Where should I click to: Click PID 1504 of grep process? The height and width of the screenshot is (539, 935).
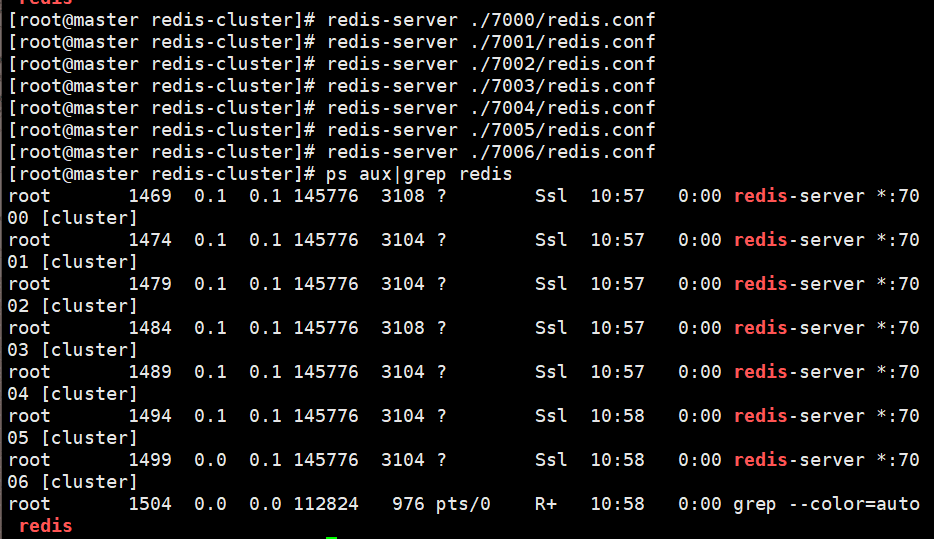point(150,505)
